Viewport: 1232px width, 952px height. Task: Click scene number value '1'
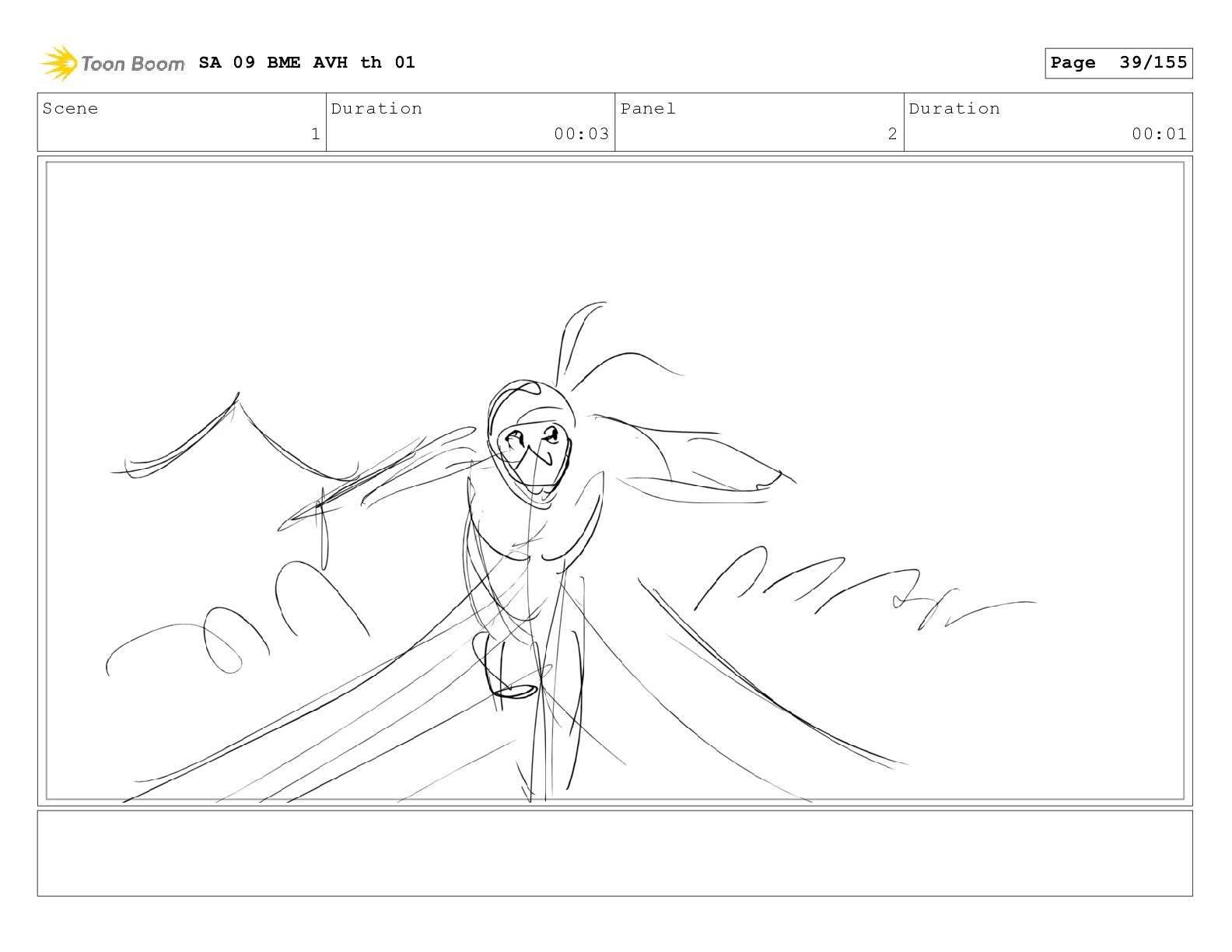(315, 134)
